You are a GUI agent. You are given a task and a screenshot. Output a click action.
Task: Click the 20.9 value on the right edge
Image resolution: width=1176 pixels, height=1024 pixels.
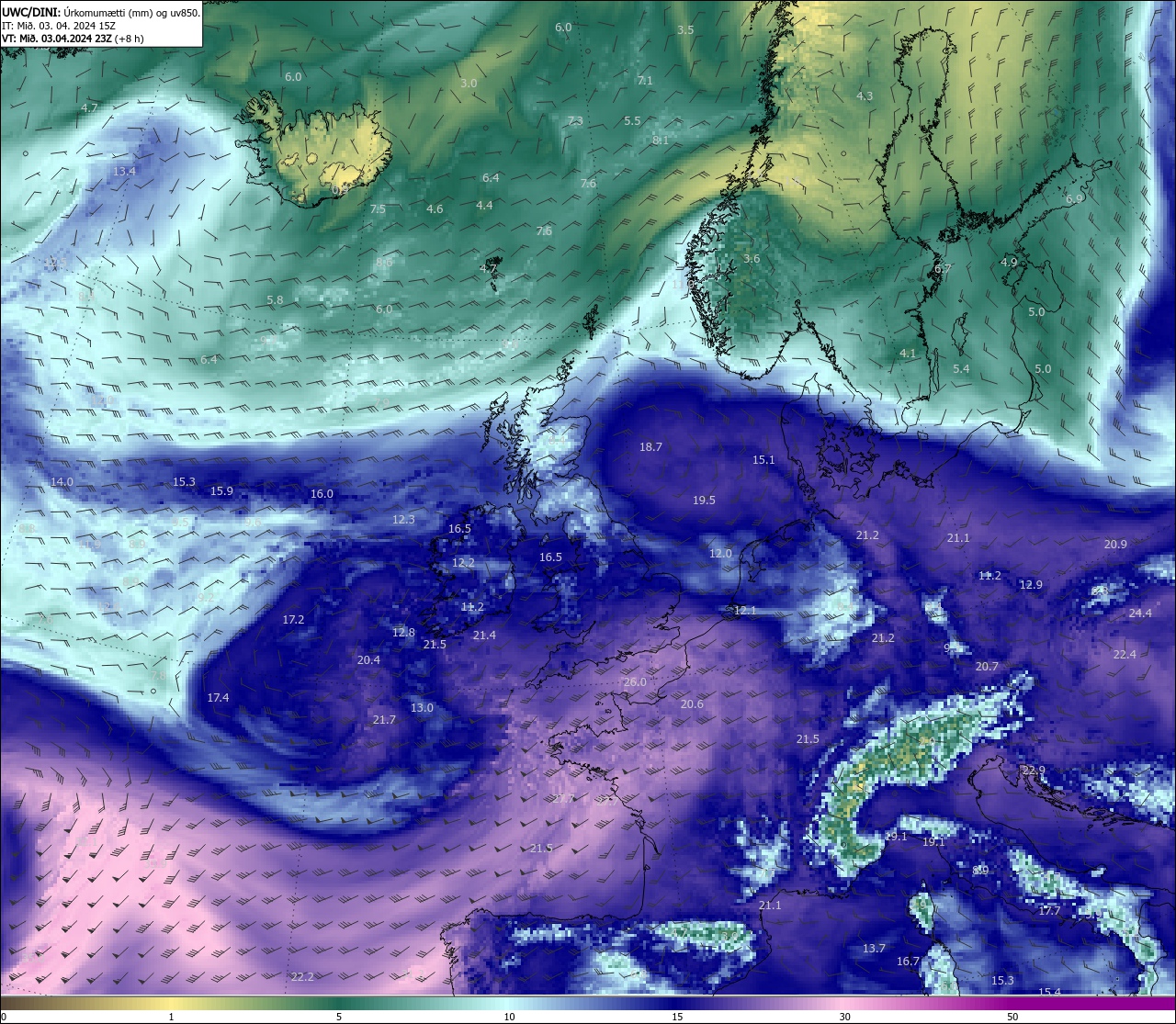click(1115, 545)
